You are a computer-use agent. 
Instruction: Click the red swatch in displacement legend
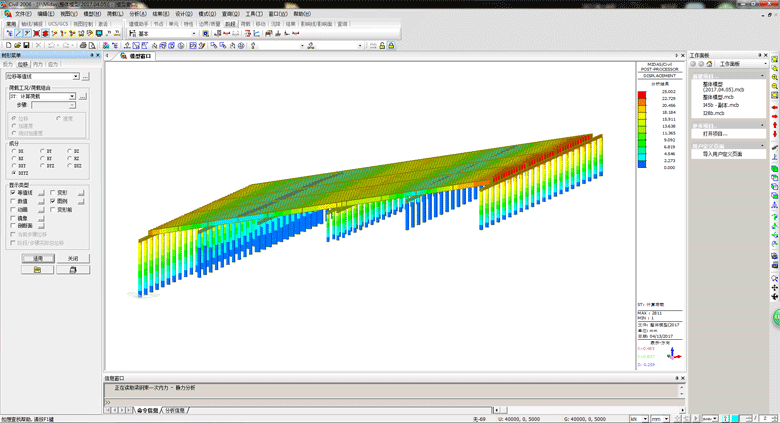click(x=641, y=94)
